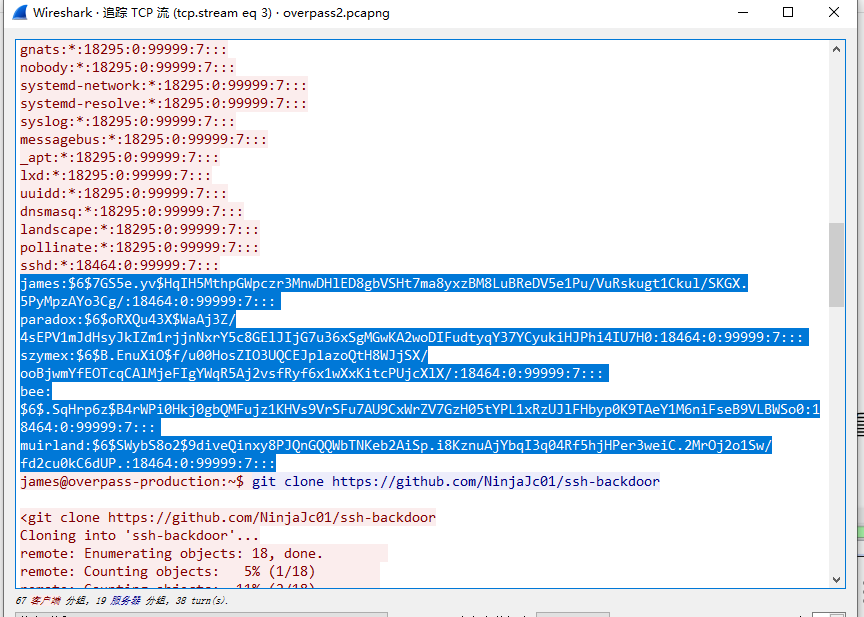The image size is (864, 617).
Task: Click the dnsmasq shadow entry
Action: (x=131, y=212)
